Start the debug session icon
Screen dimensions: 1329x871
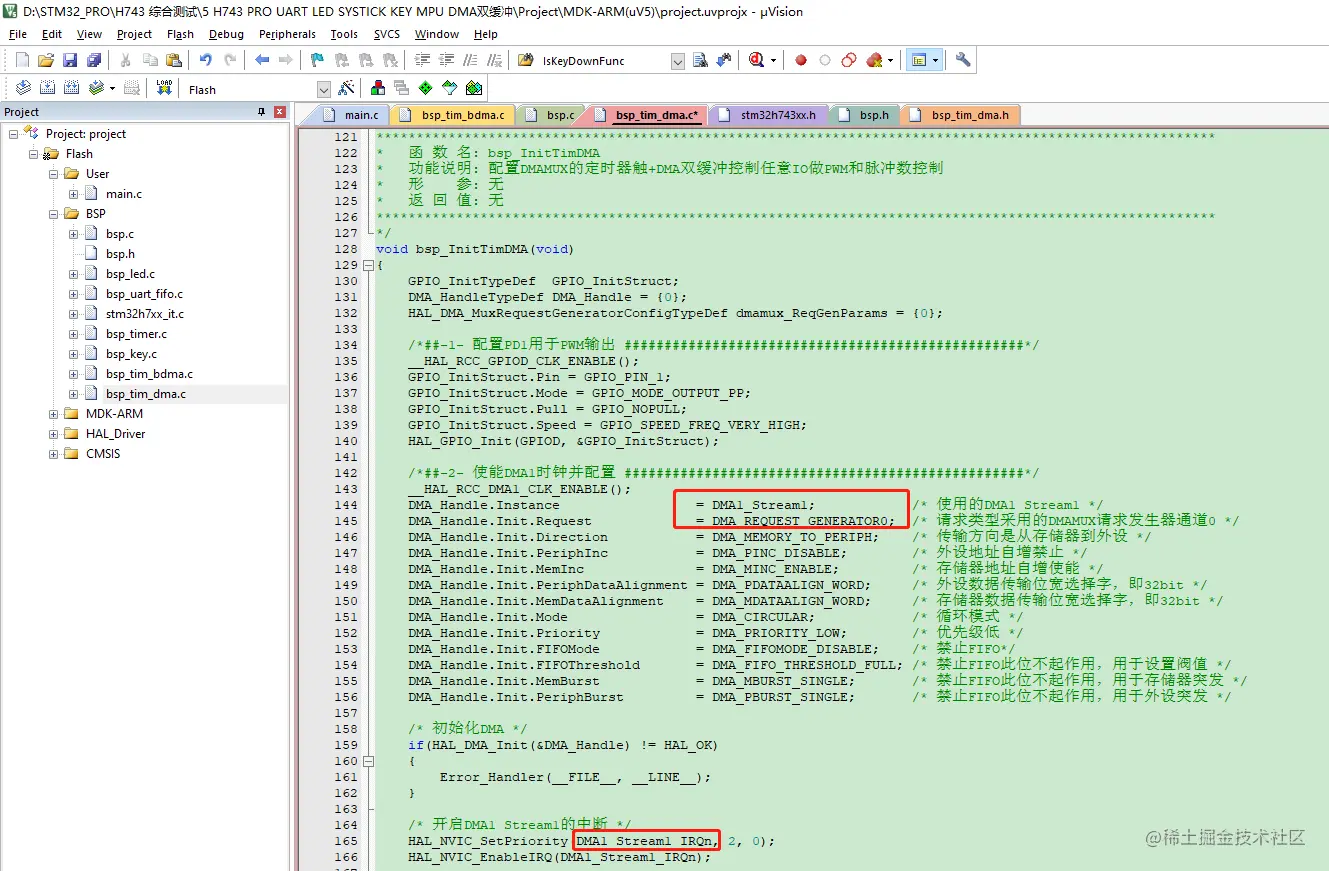[757, 60]
